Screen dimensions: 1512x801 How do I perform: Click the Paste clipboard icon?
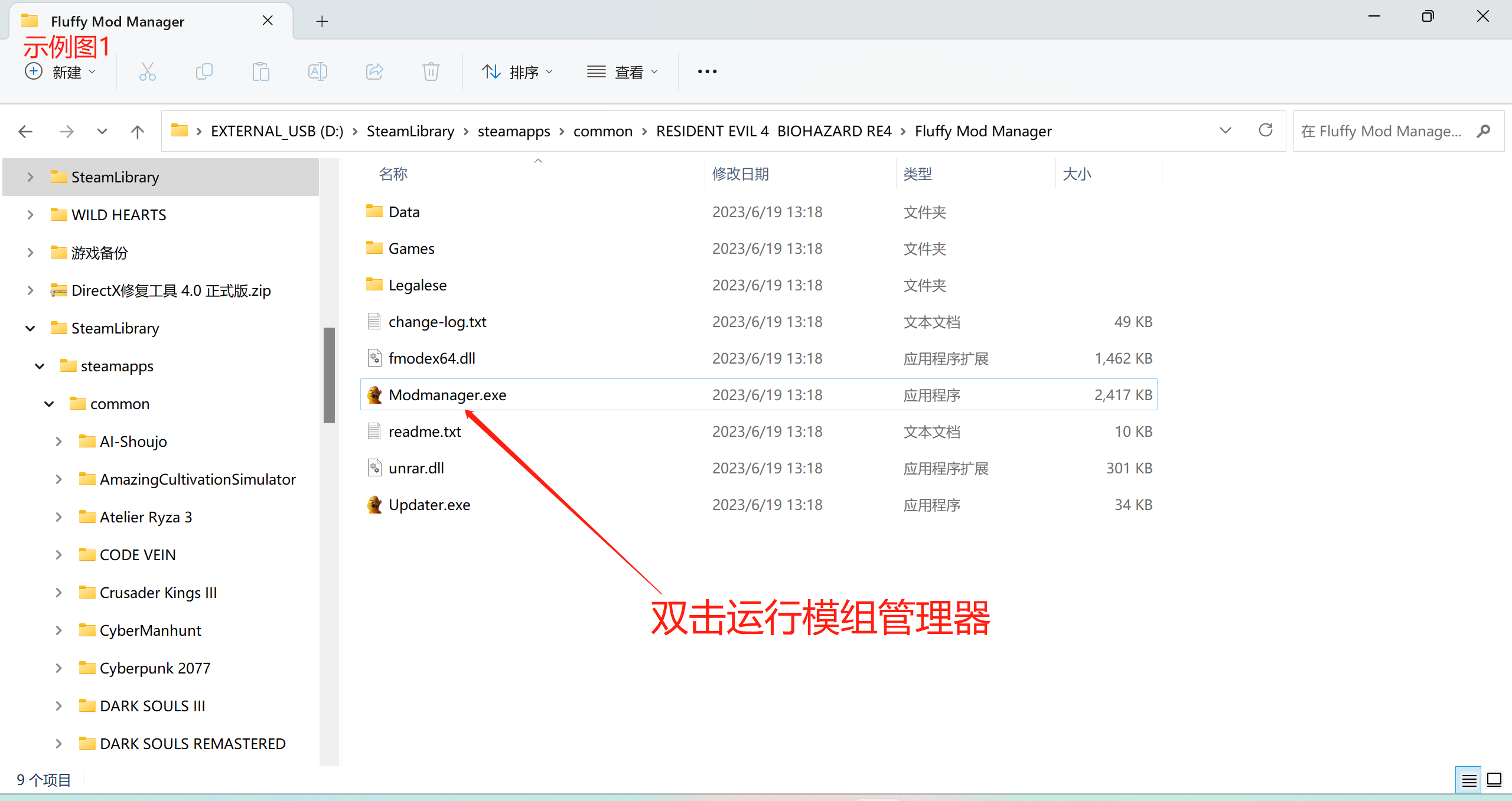point(260,71)
